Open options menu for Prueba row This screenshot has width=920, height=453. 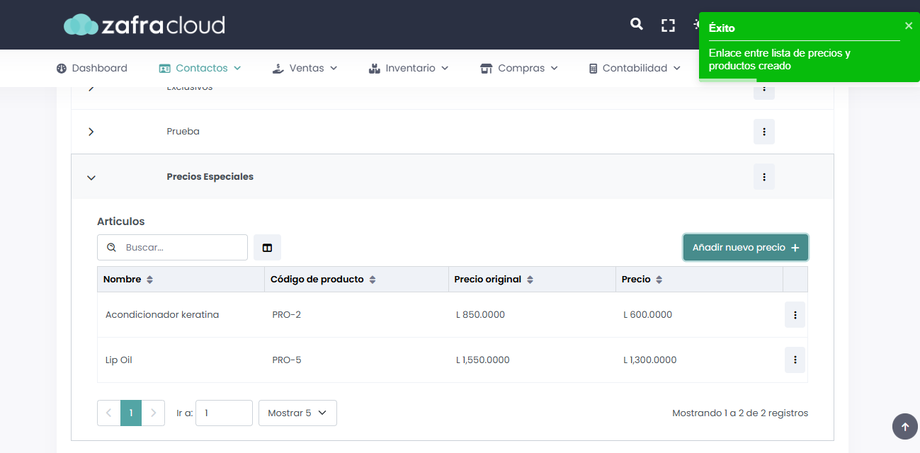pos(763,132)
